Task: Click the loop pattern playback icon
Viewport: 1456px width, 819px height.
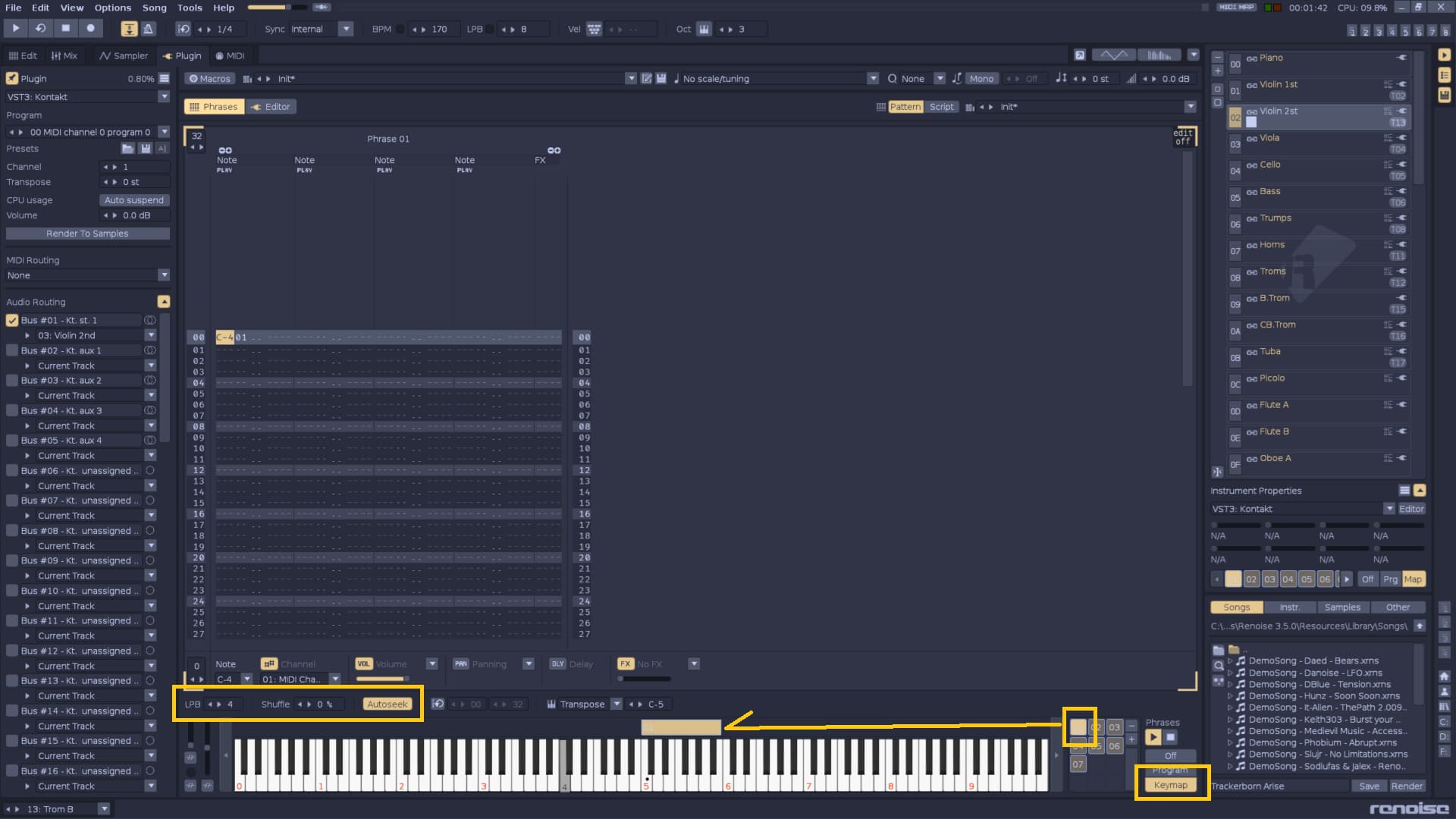Action: [x=40, y=28]
